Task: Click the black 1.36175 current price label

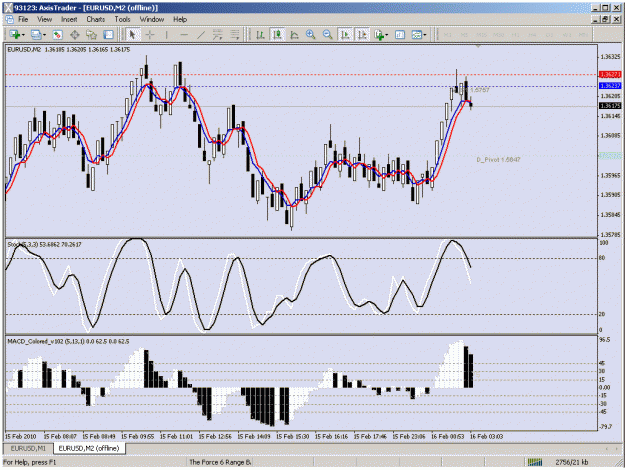Action: pyautogui.click(x=610, y=106)
